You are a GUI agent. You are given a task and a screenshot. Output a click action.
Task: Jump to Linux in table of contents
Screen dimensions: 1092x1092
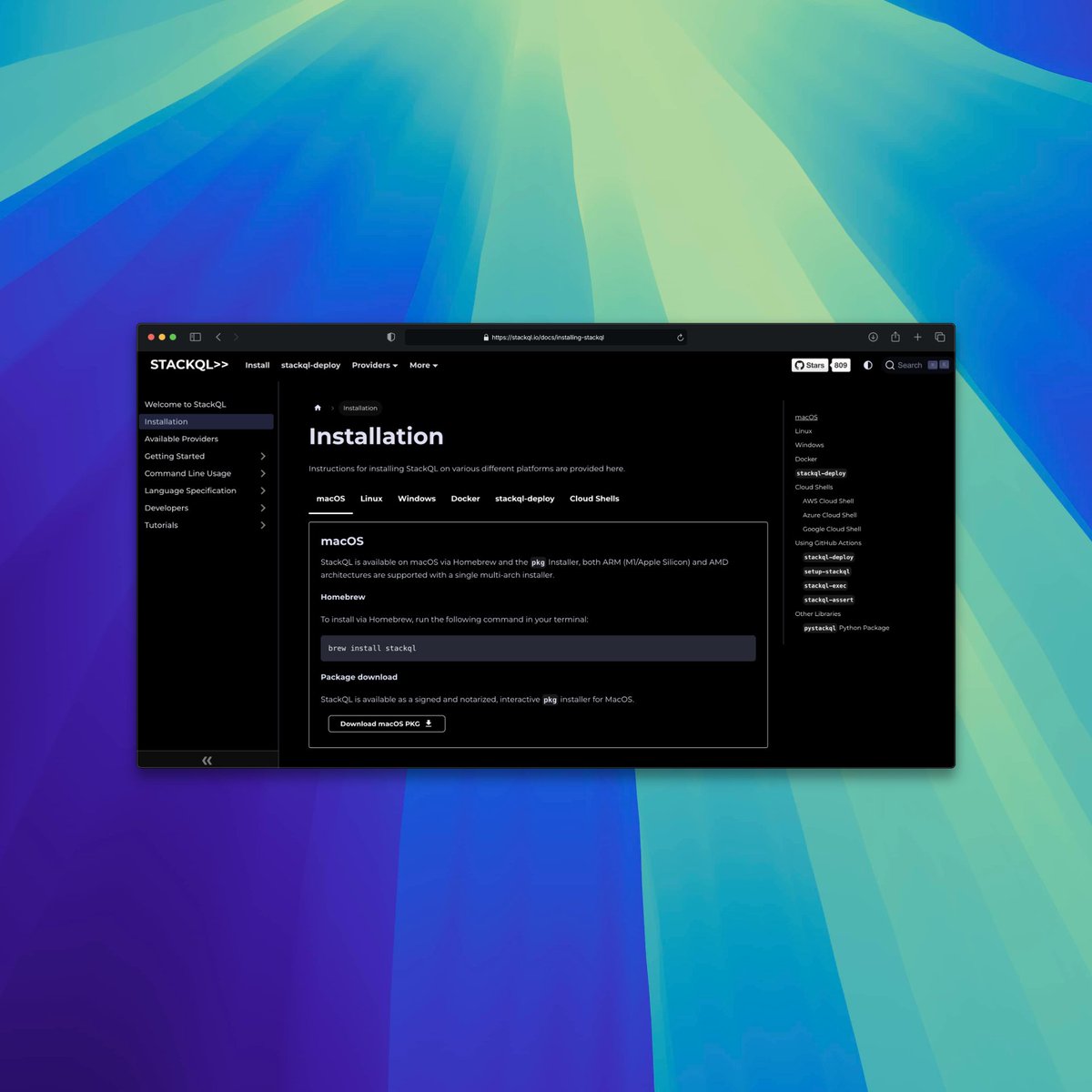[x=804, y=431]
